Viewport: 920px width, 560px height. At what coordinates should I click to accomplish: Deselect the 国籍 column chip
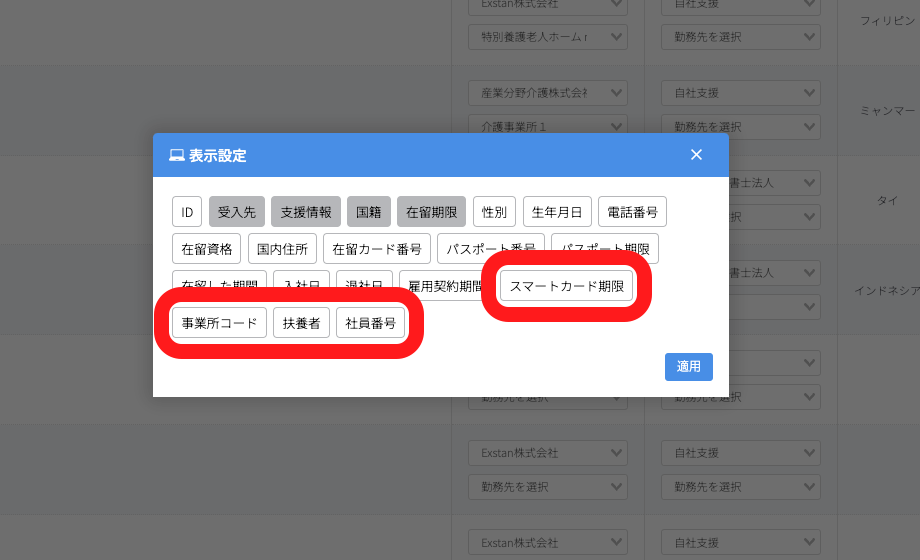369,212
